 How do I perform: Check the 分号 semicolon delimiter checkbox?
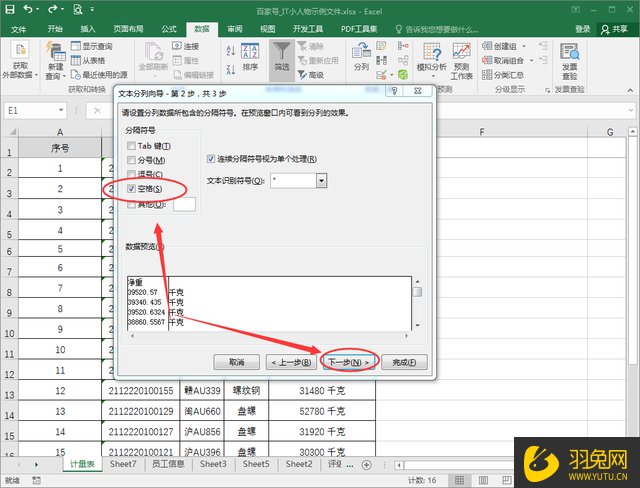point(131,160)
